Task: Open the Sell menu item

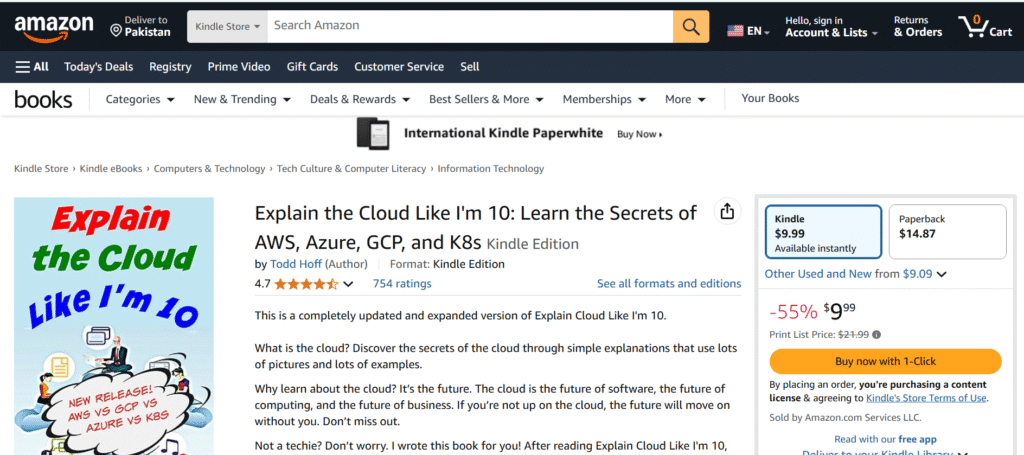Action: click(470, 67)
